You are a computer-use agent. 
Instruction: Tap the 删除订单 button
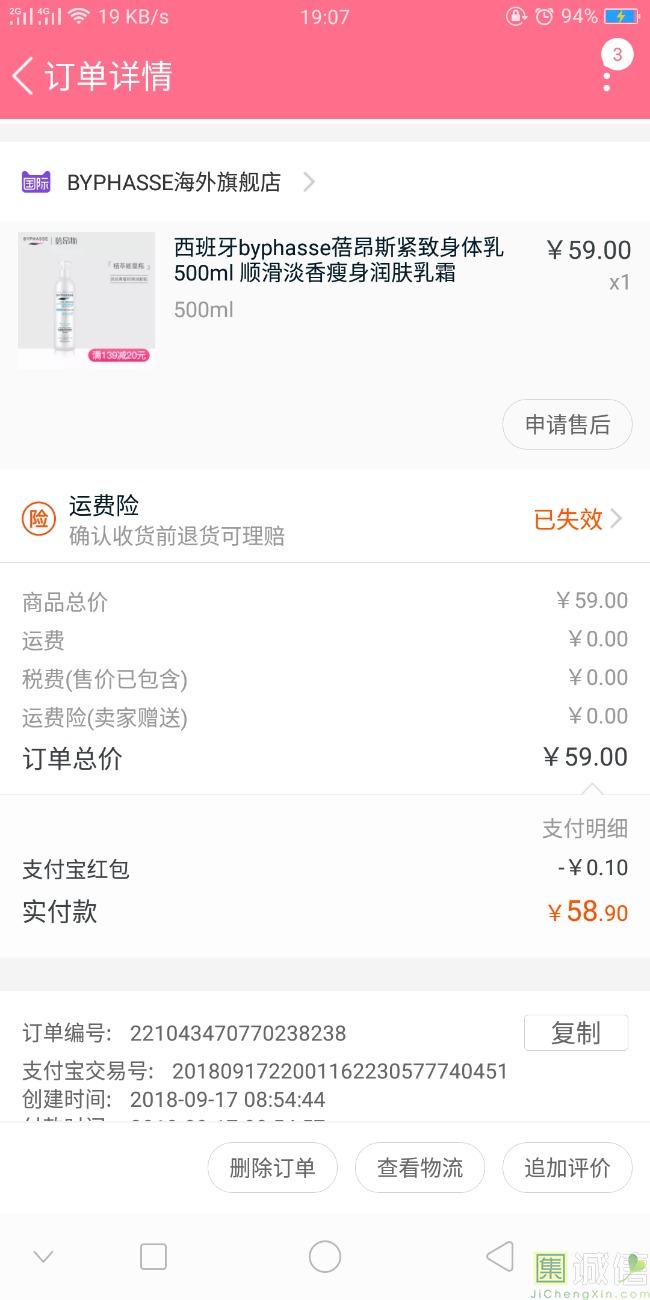(272, 1168)
